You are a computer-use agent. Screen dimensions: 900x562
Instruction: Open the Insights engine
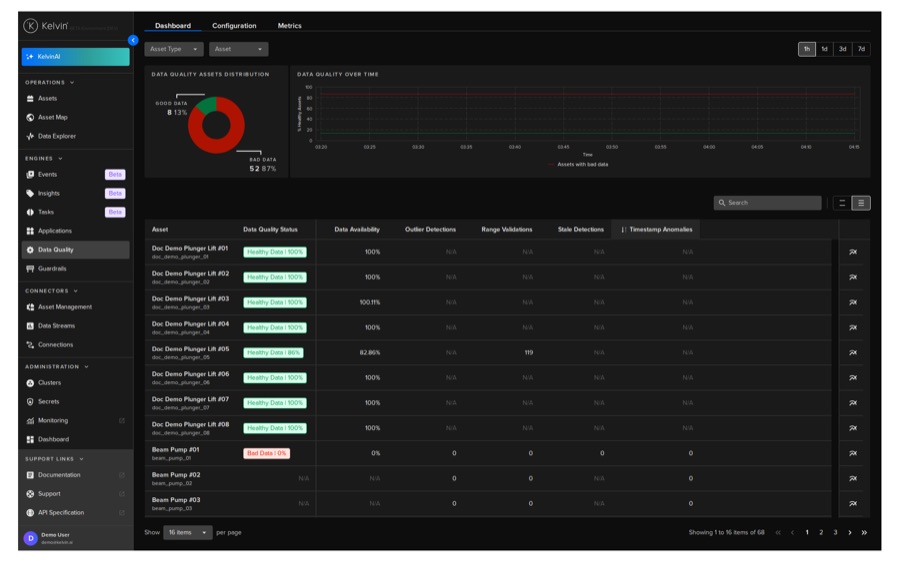[48, 193]
